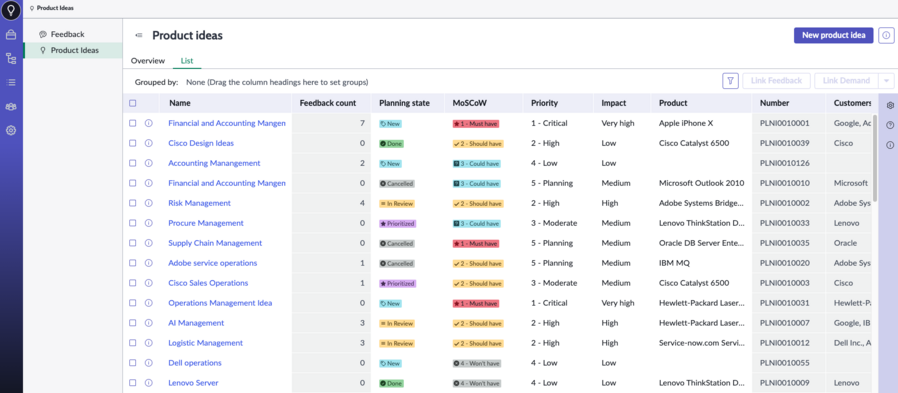Open info icon for Adobe service operations row
Screen dimensions: 898x393
point(148,263)
